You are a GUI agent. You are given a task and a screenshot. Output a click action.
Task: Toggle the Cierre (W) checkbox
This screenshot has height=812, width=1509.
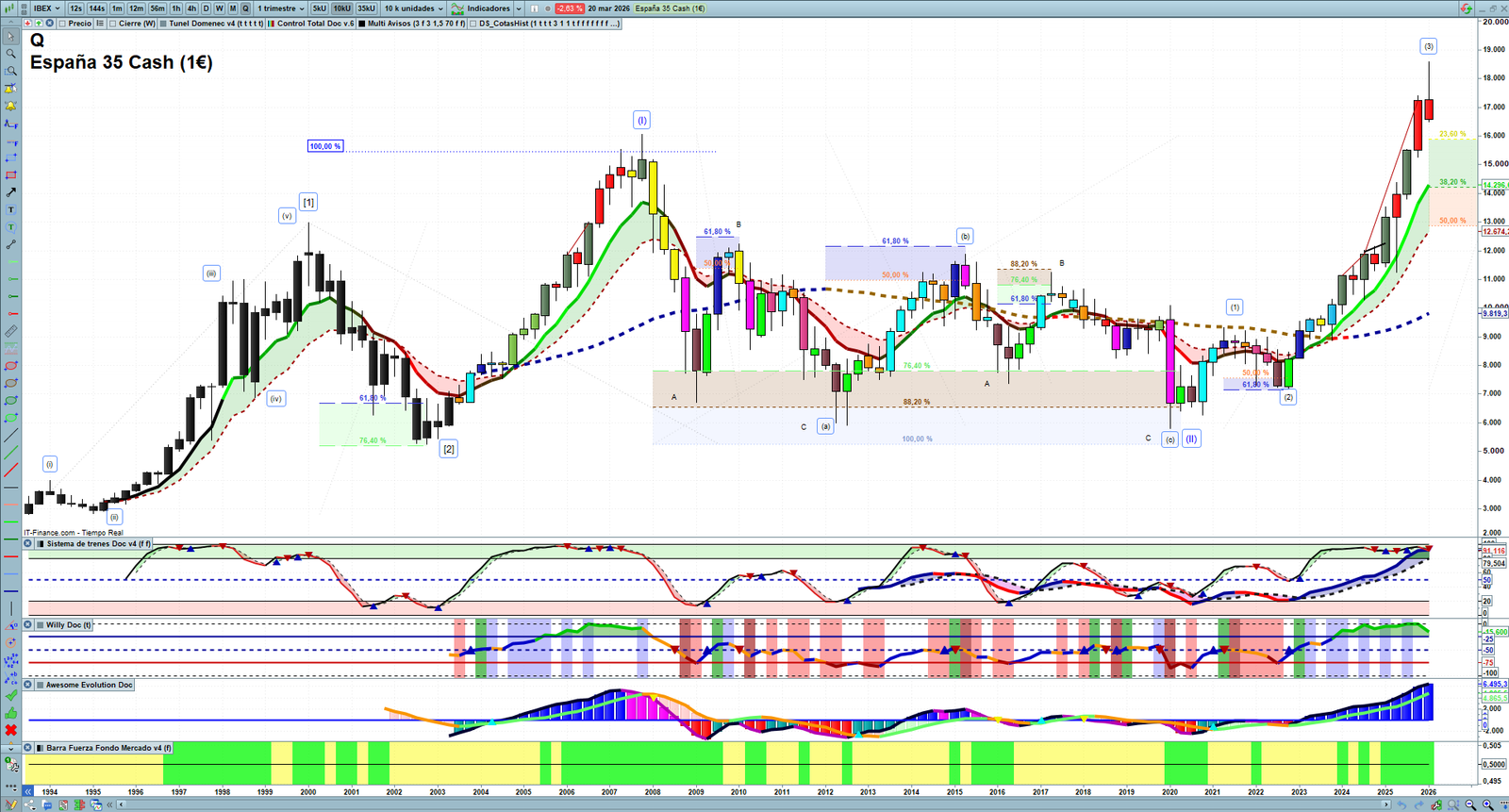click(113, 24)
